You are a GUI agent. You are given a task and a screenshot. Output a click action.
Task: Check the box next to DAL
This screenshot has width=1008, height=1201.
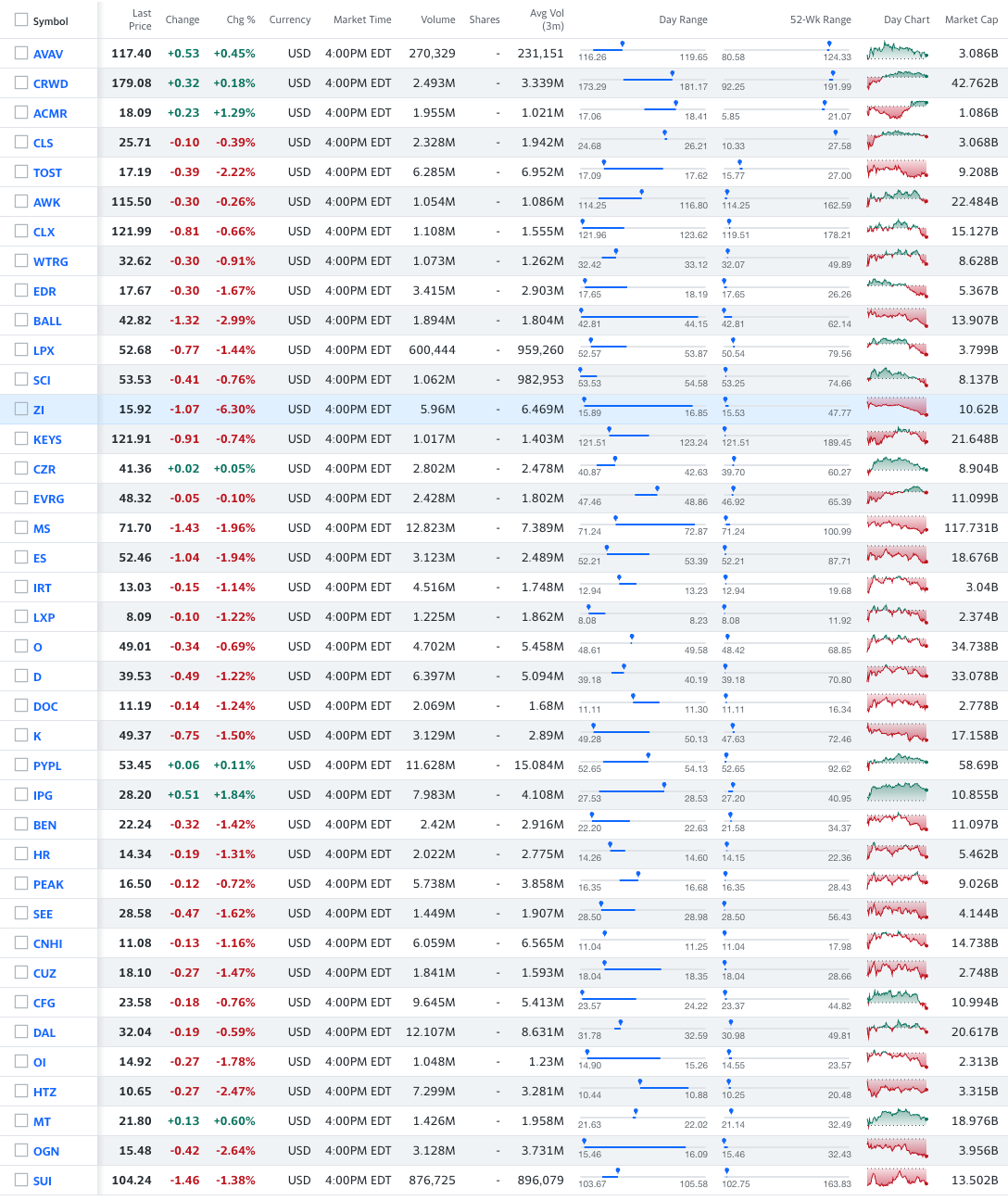(x=21, y=1031)
